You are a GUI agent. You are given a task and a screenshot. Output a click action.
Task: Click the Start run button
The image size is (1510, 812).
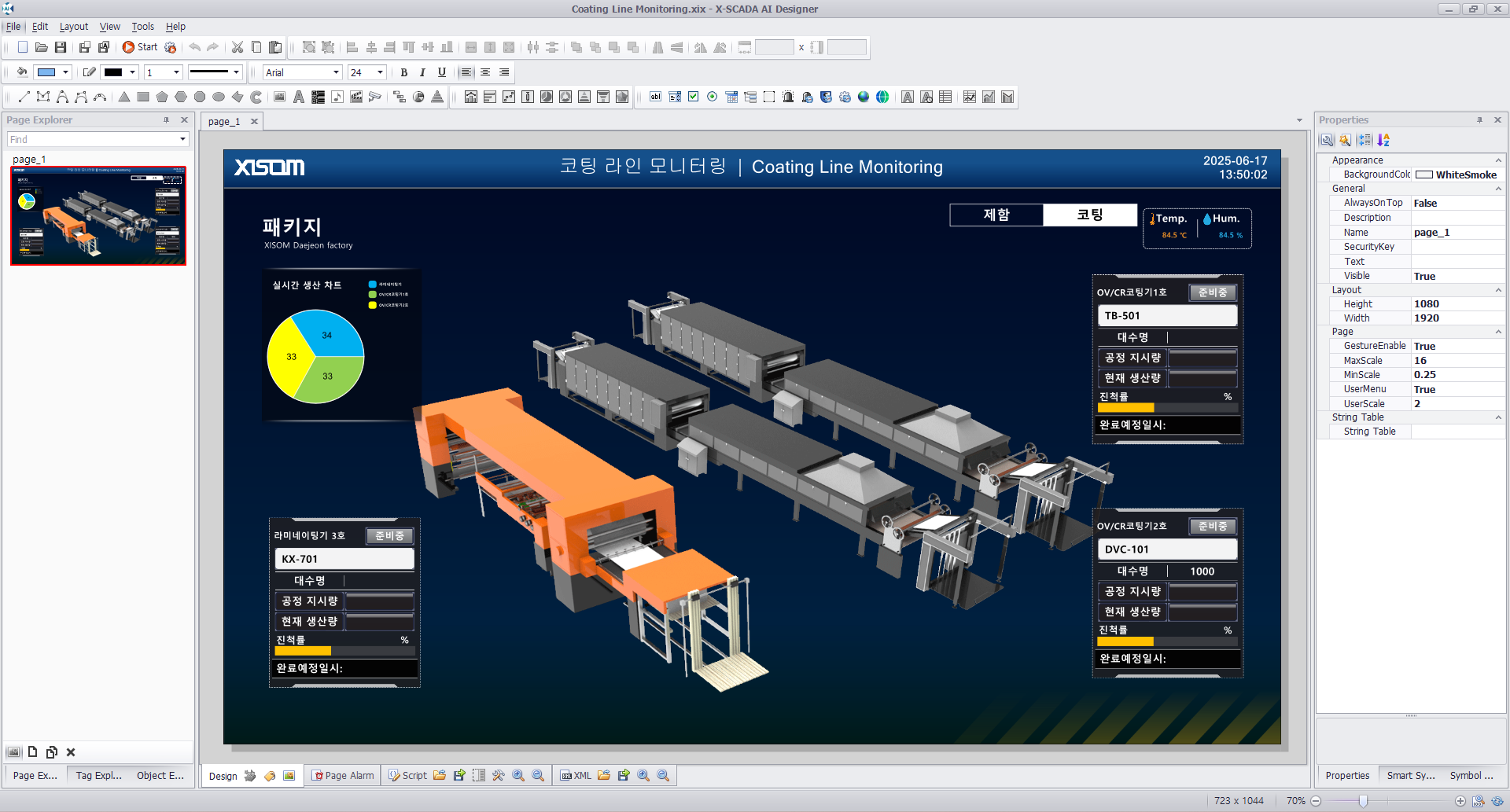click(x=139, y=47)
